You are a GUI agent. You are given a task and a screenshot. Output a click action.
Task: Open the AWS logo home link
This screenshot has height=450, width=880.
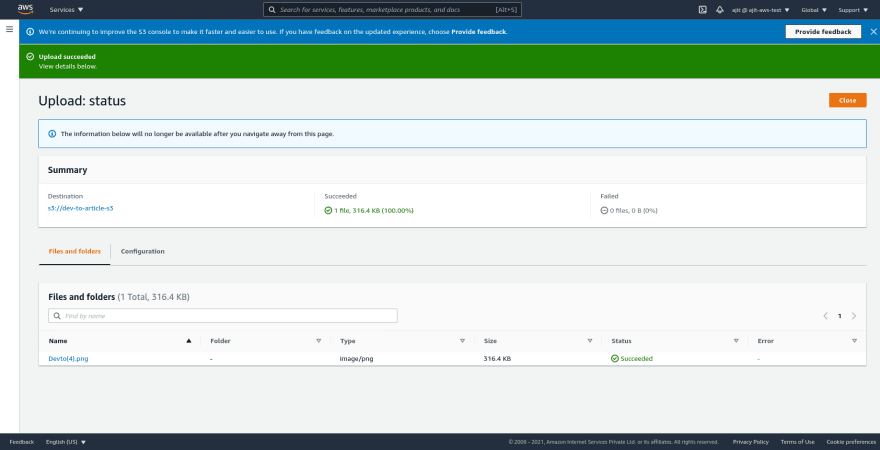point(25,9)
